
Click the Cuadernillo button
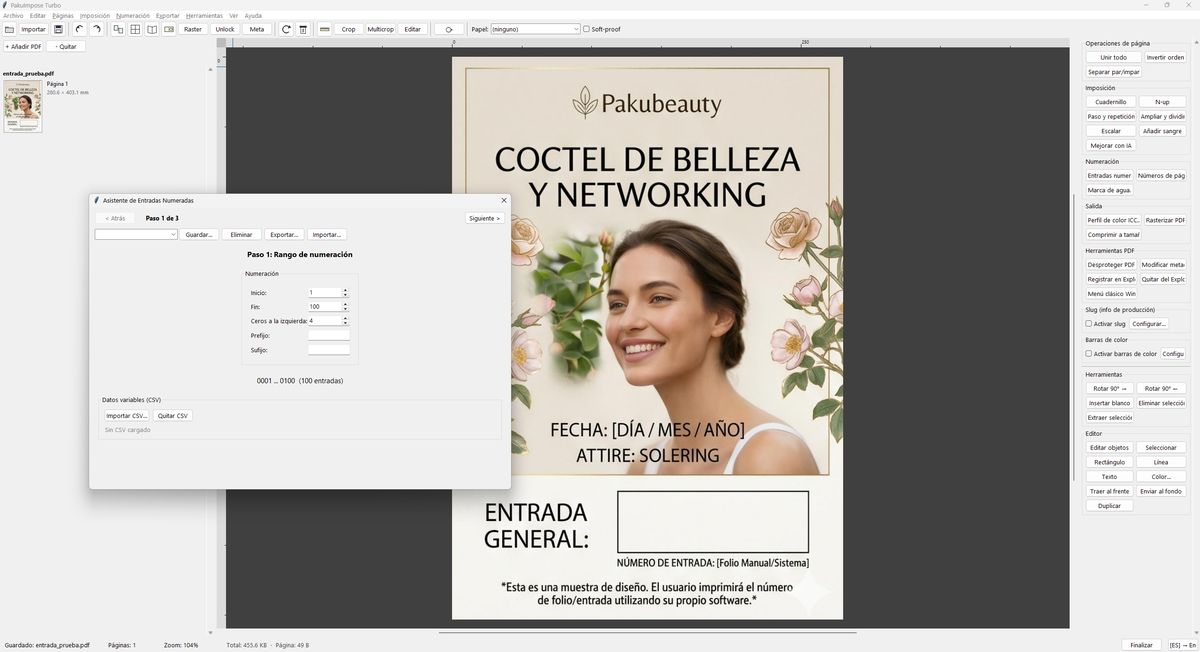pos(1111,102)
